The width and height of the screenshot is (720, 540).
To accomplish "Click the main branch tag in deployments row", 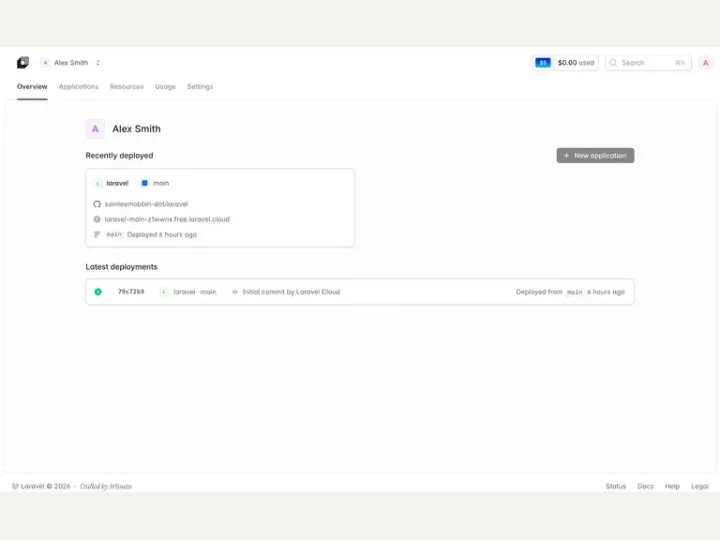I will (574, 292).
